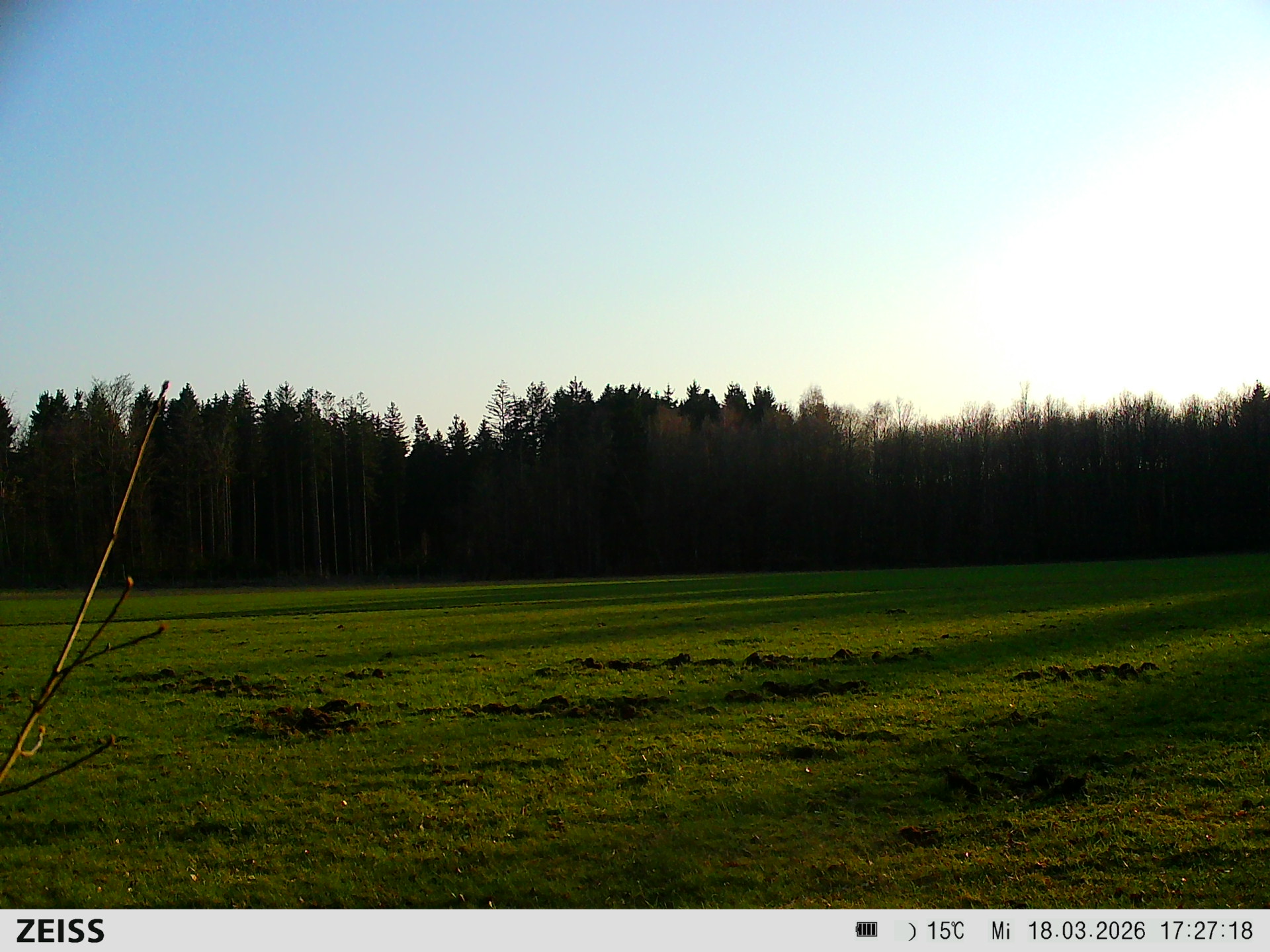Click the ZEISS logo in the info bar
Viewport: 1270px width, 952px height.
(x=60, y=931)
